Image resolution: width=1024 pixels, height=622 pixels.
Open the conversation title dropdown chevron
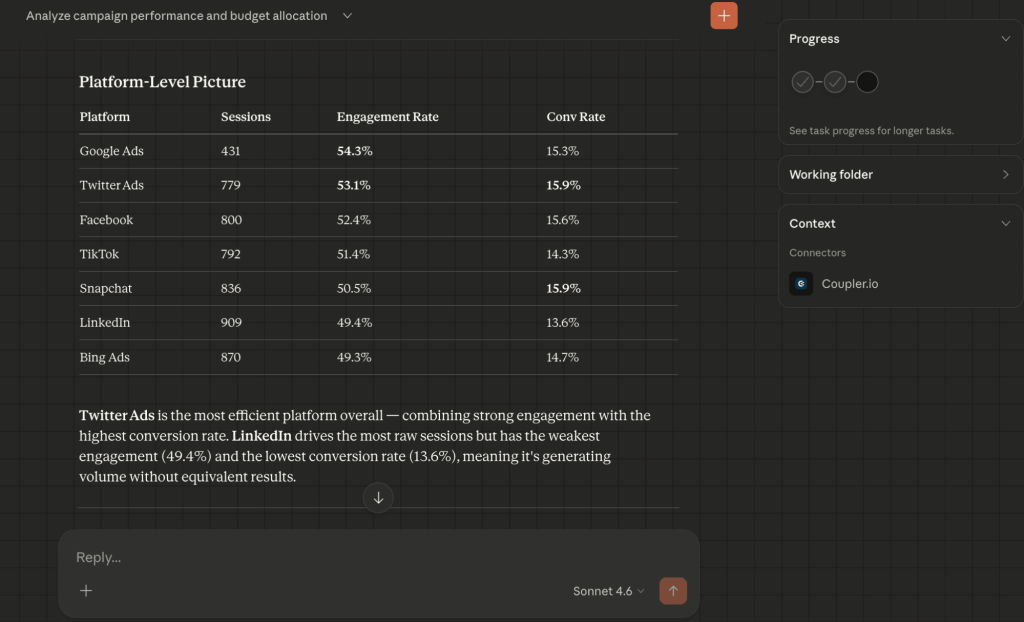347,16
